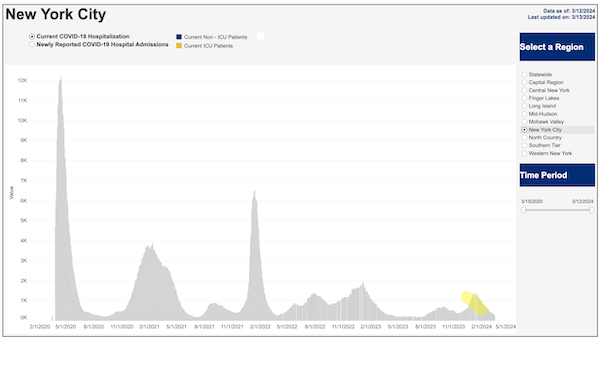Click the time period slider end handle
Screen dimensions: 600x380
click(592, 210)
